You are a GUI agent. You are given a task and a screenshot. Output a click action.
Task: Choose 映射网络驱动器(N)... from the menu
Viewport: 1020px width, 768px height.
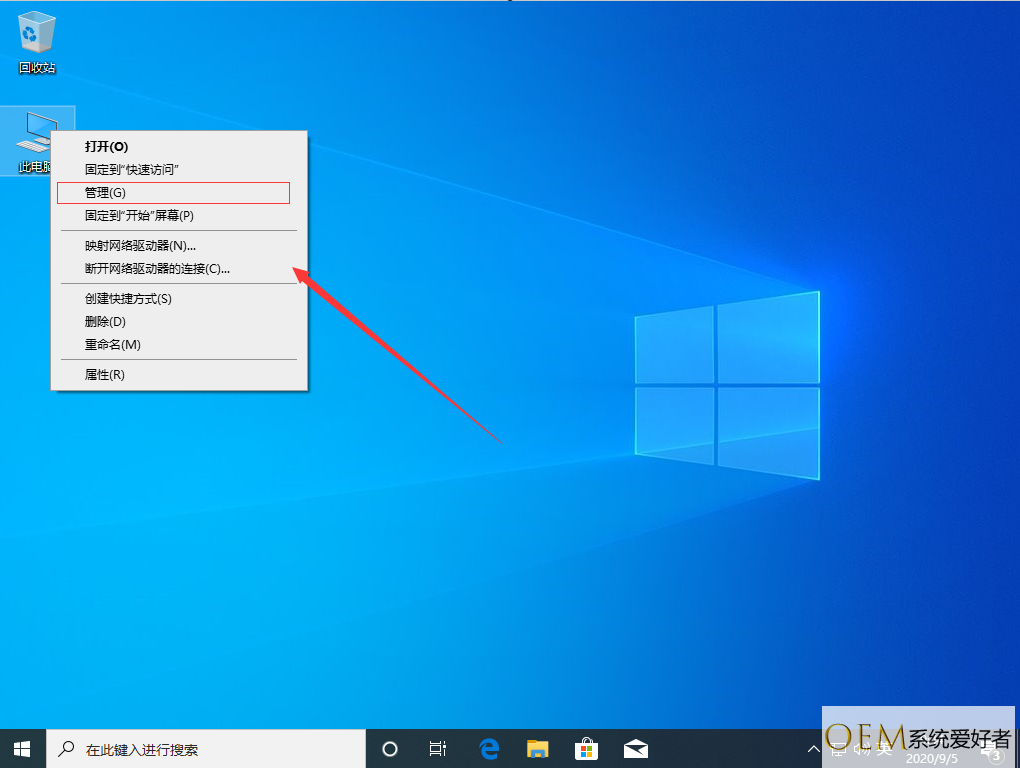(x=140, y=245)
